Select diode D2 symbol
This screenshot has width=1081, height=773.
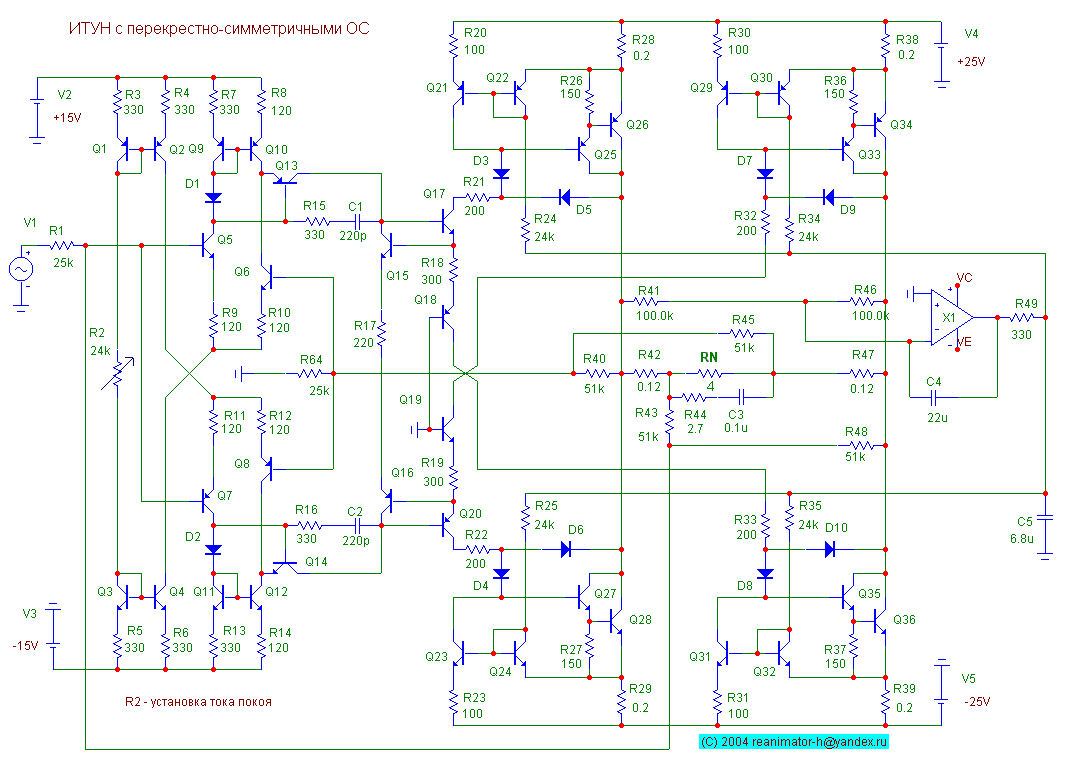[x=214, y=550]
